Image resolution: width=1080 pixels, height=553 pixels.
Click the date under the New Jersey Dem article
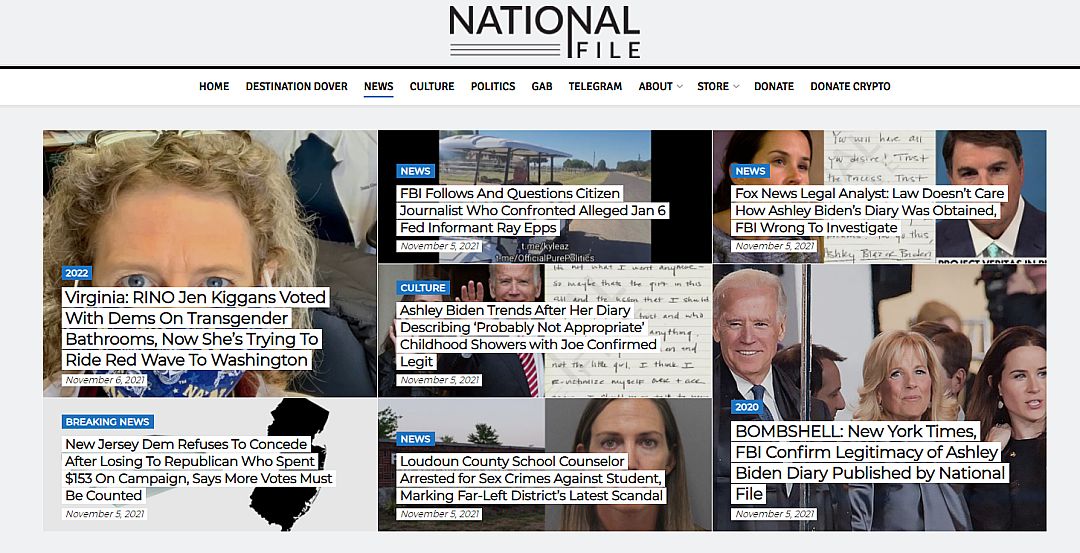pos(105,514)
